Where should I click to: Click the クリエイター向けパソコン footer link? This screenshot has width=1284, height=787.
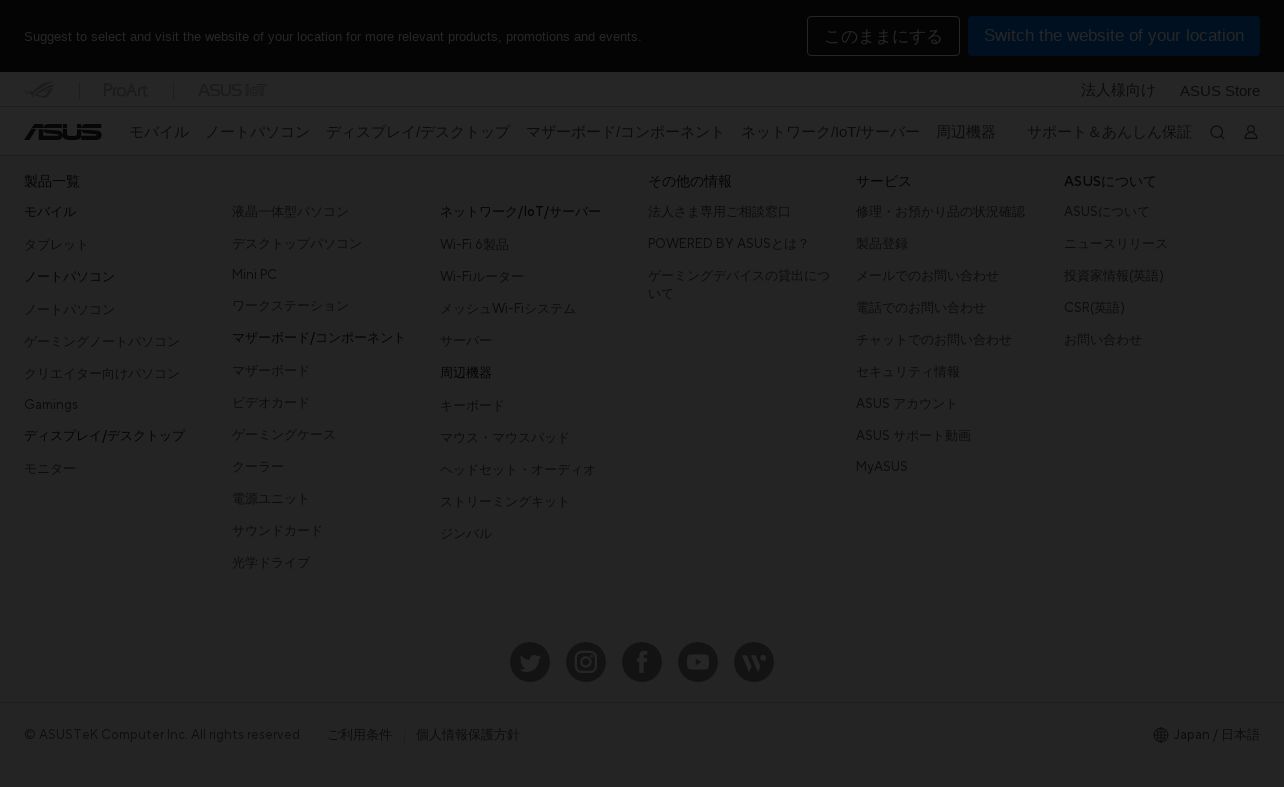coord(102,374)
